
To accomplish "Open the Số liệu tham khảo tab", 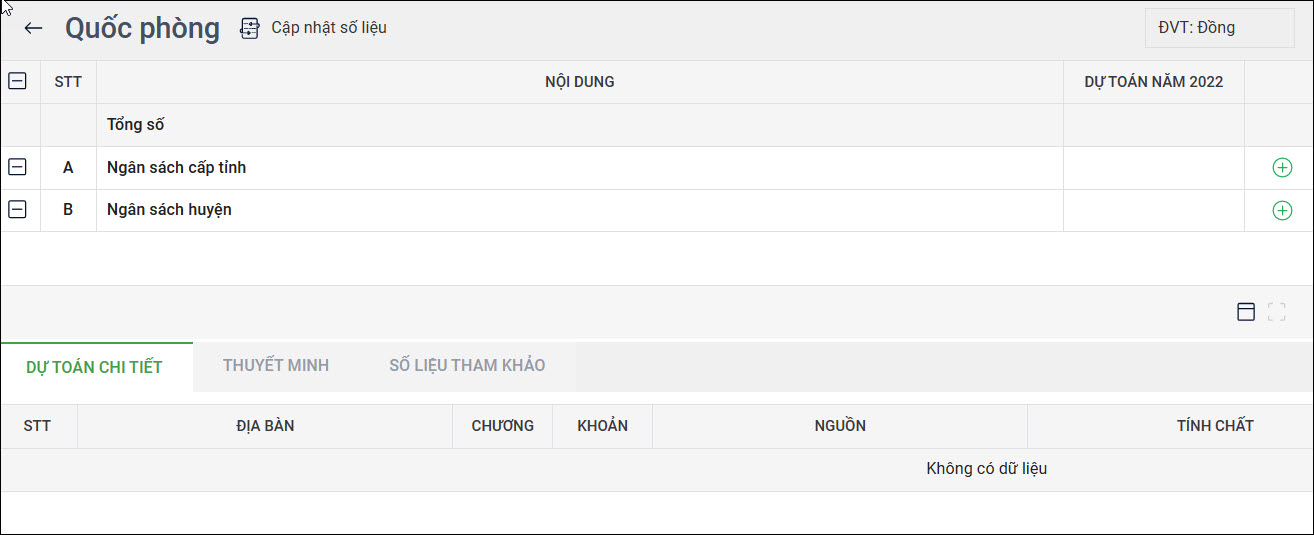I will 467,365.
